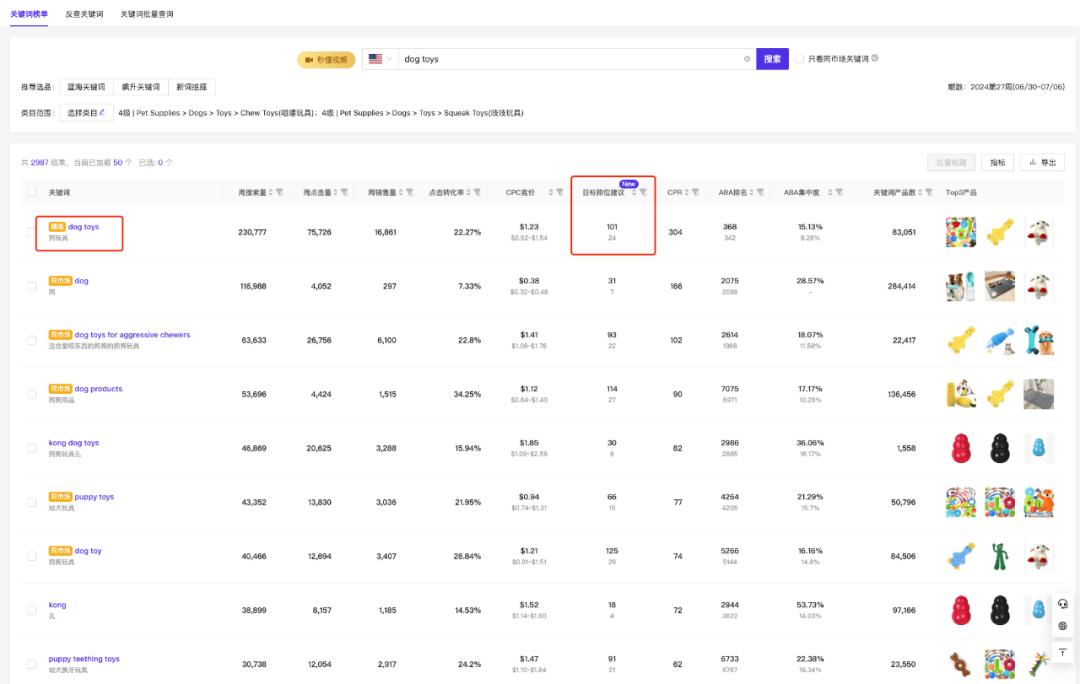
Task: Switch to 关键词榜单 tab
Action: point(29,14)
